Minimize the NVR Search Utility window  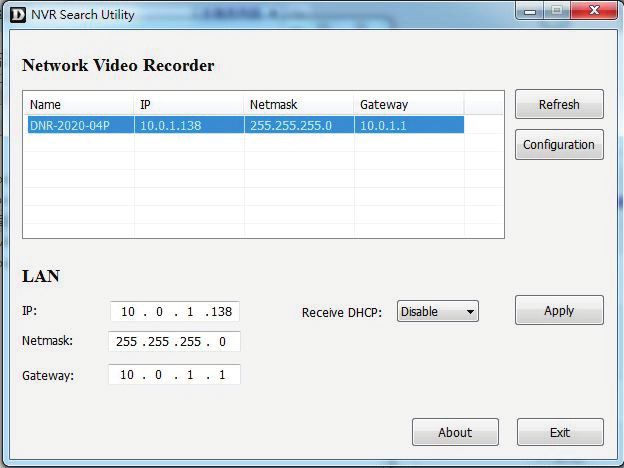coord(530,11)
